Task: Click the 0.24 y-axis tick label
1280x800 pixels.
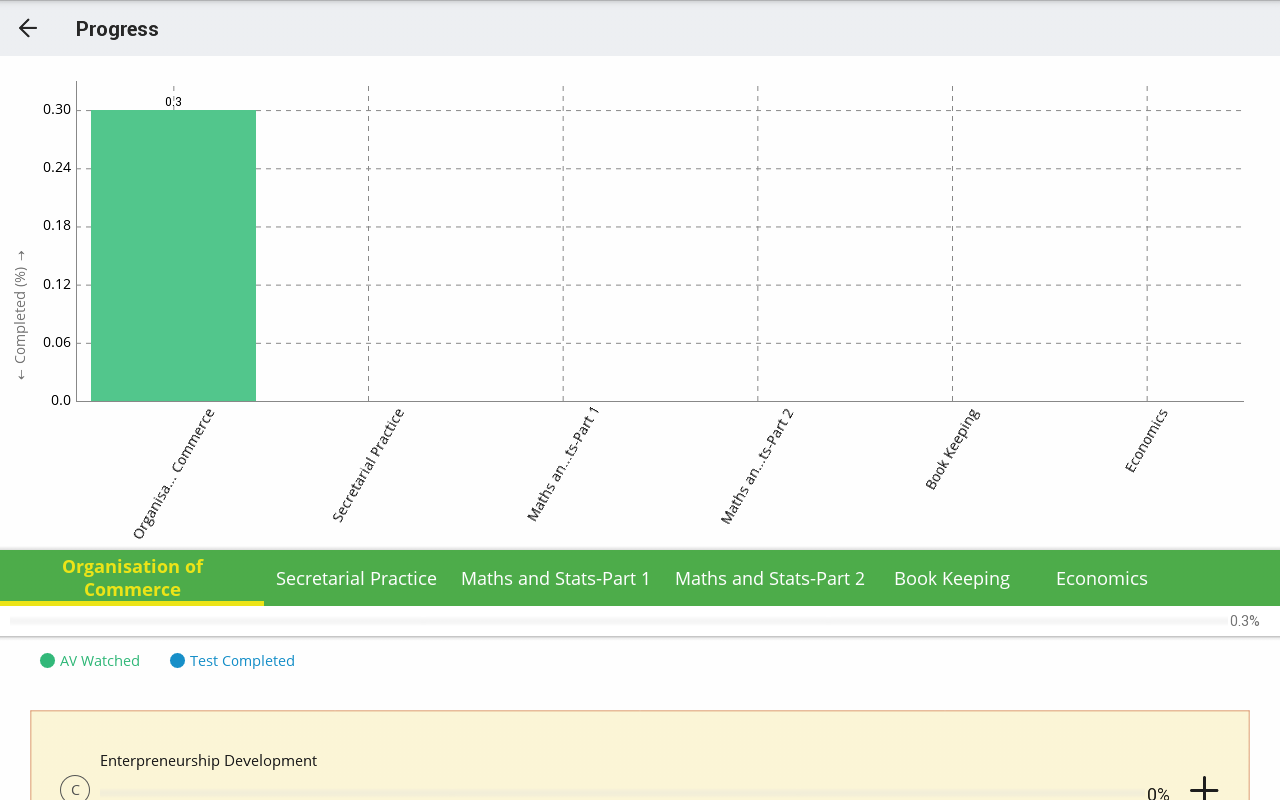Action: click(57, 167)
